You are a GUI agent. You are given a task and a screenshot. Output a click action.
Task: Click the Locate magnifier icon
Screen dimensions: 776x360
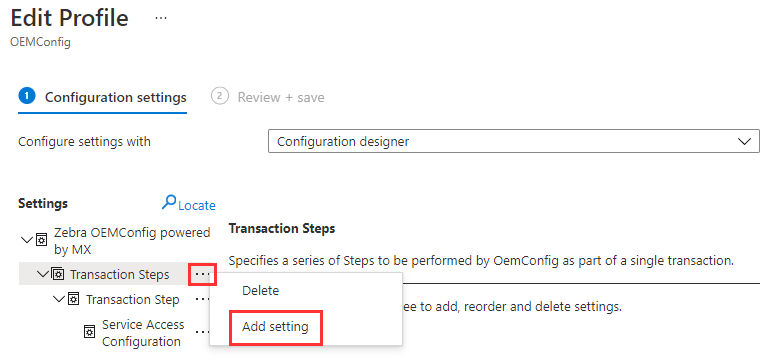coord(169,202)
